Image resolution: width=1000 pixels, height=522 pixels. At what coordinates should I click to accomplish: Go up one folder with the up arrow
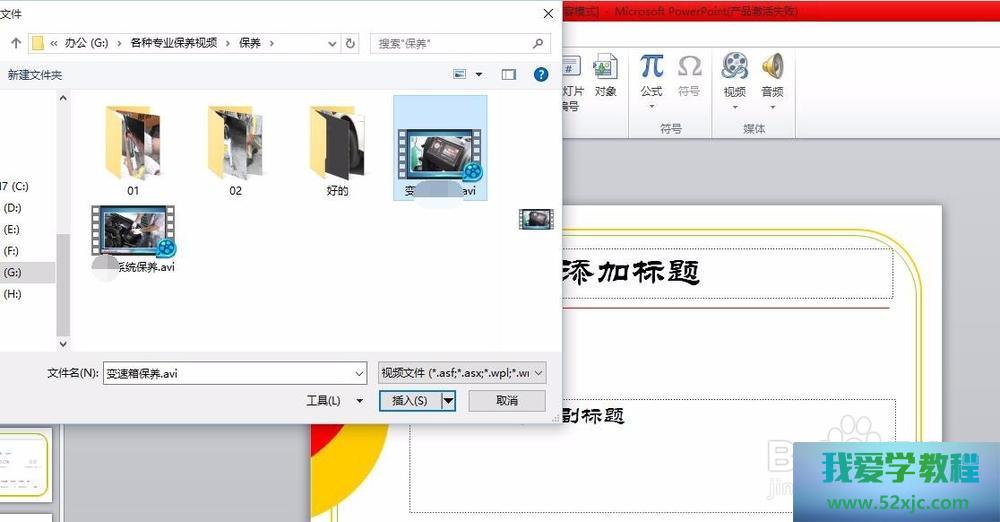click(16, 44)
